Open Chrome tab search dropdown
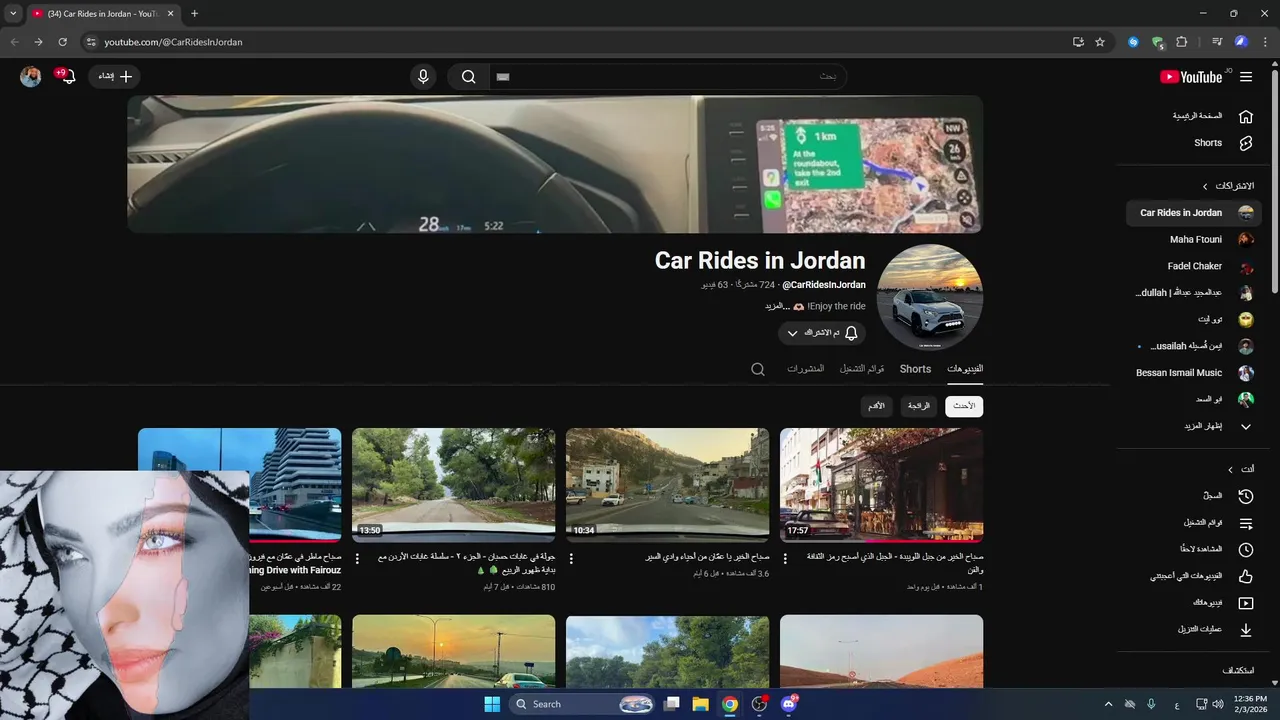 13,14
